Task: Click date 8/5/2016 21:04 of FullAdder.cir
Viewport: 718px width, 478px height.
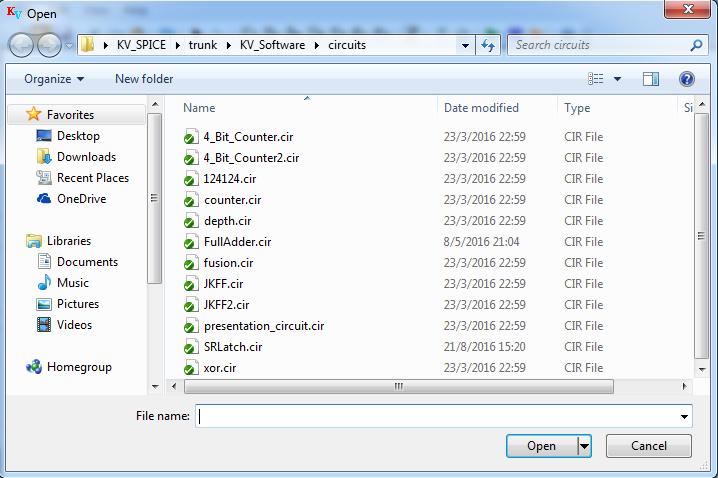Action: tap(481, 242)
